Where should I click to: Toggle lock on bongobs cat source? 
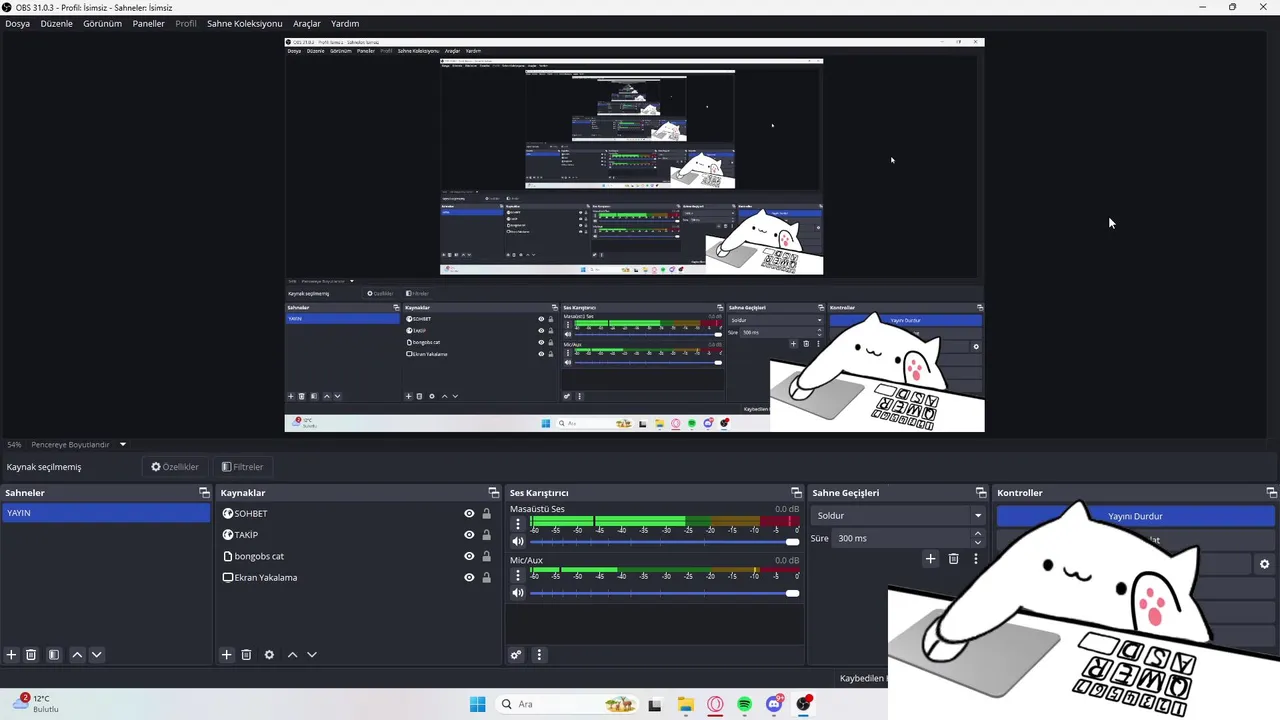(x=487, y=556)
